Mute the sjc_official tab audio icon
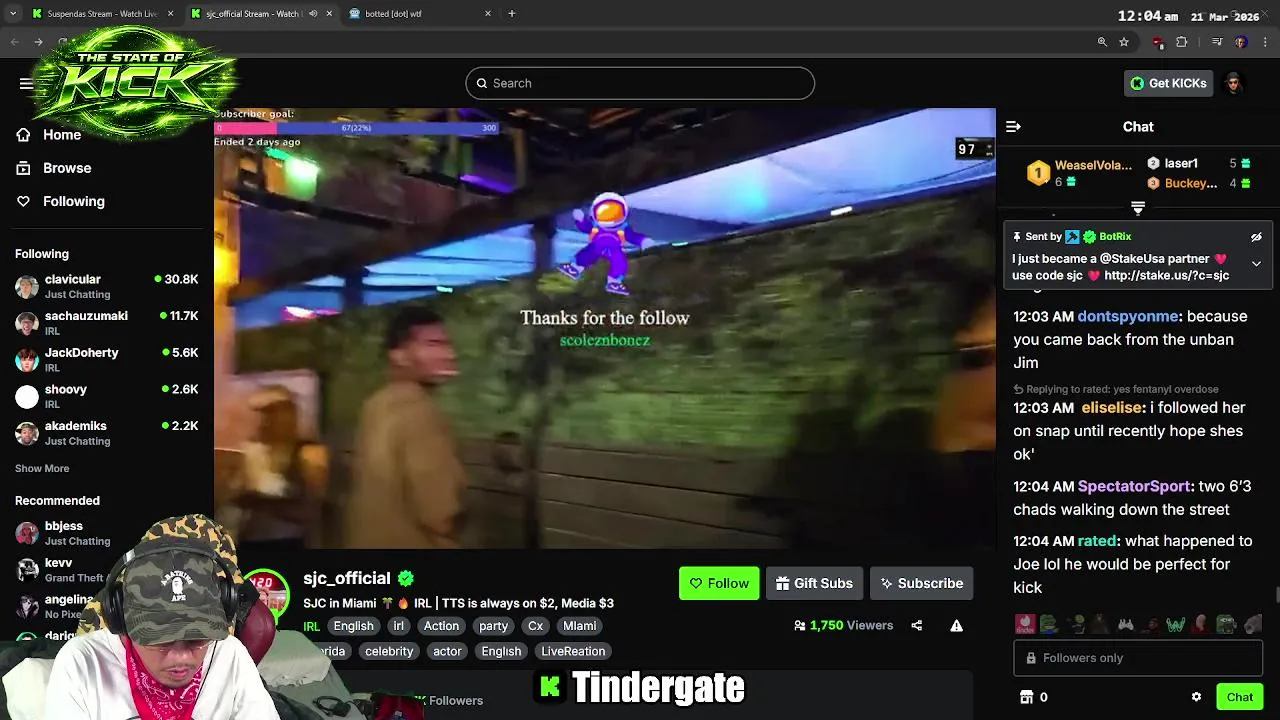 313,14
